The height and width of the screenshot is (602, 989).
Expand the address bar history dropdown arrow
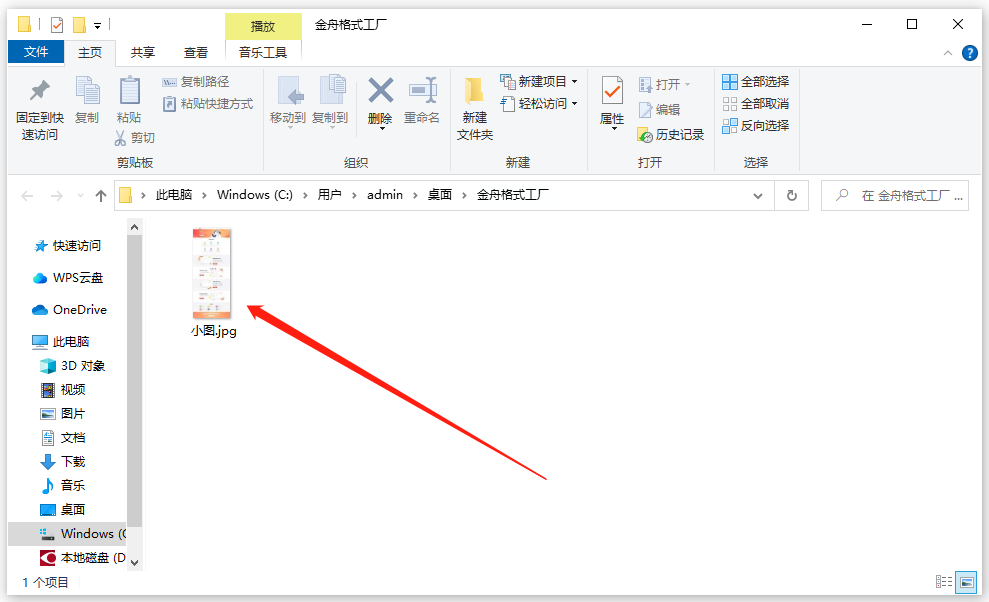tap(758, 195)
